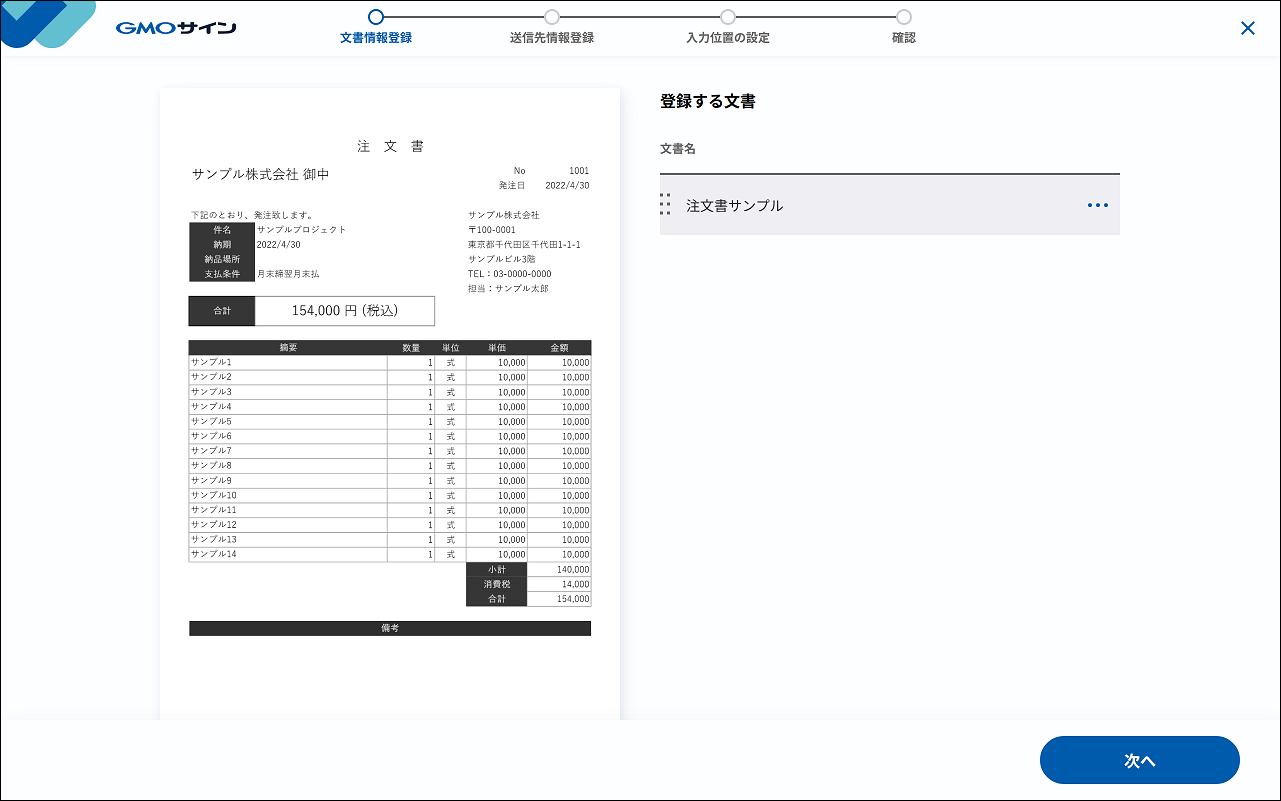Viewport: 1281px width, 801px height.
Task: Click the 確認 step circle
Action: click(904, 16)
